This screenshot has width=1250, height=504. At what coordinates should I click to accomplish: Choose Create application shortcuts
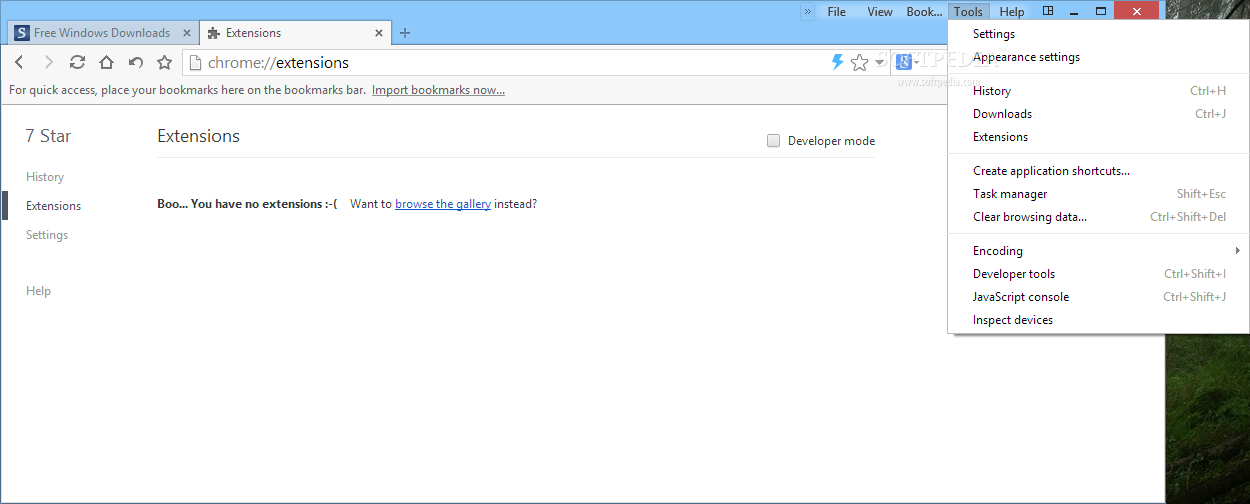click(1098, 171)
